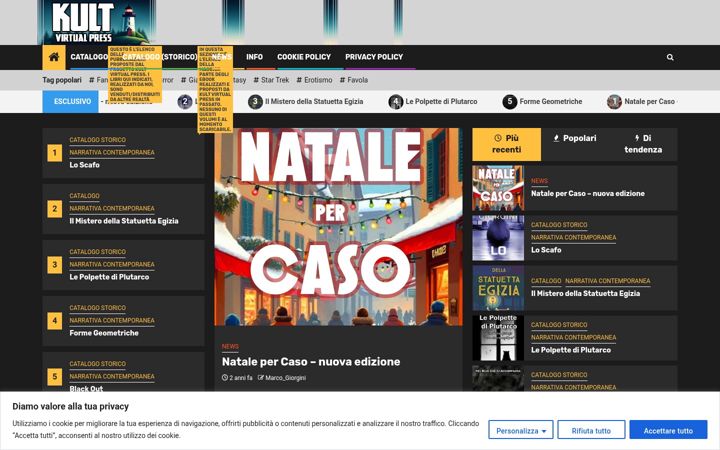Select number 2 badge beside Statuetta Egizia list item
Screen dimensions: 720x450
[x=55, y=209]
